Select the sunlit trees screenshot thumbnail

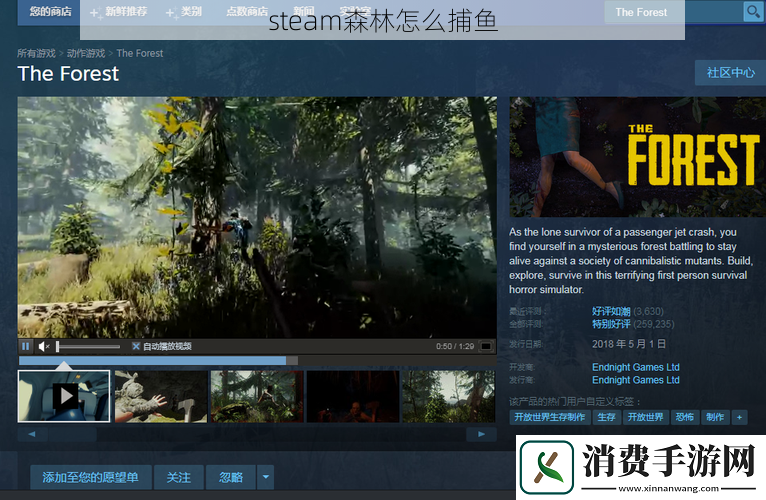point(448,396)
